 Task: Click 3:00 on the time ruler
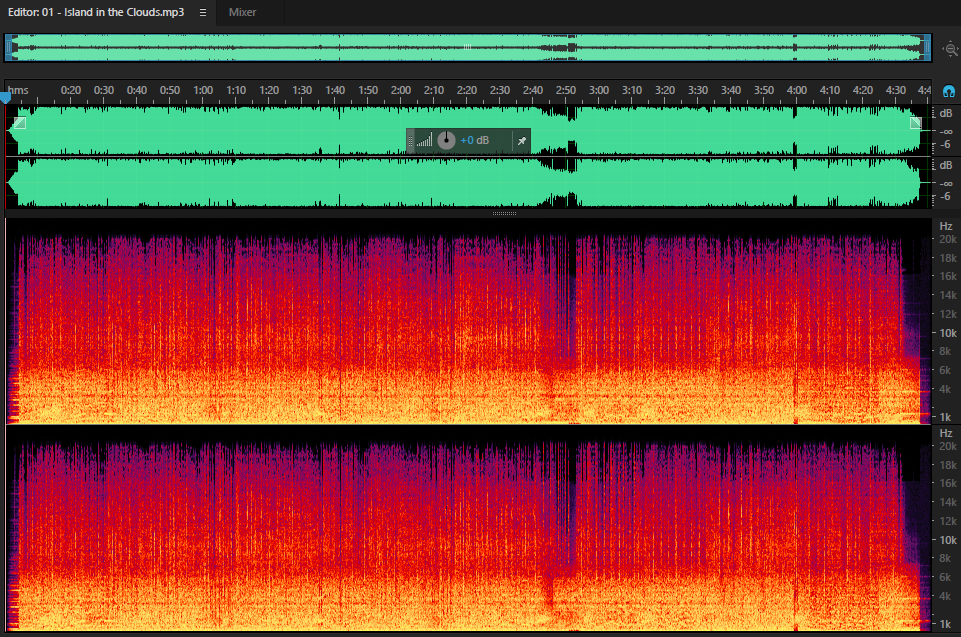599,90
